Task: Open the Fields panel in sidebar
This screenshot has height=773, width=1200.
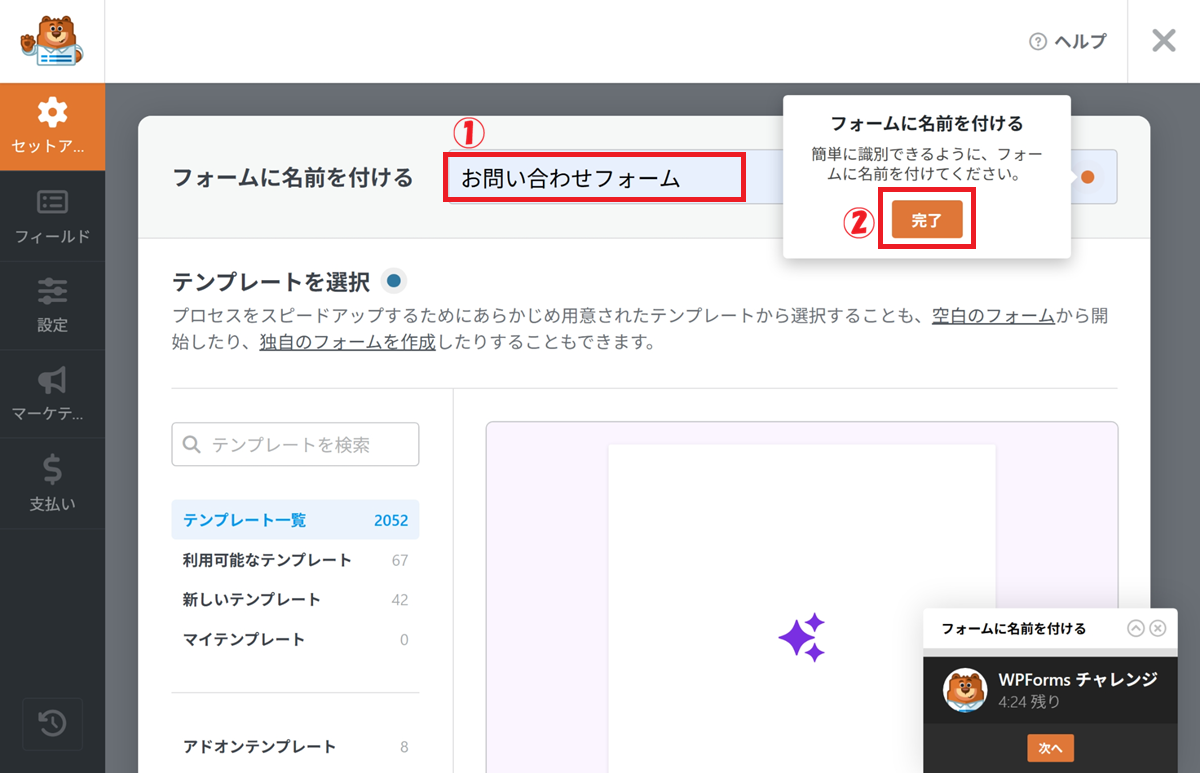Action: click(52, 216)
